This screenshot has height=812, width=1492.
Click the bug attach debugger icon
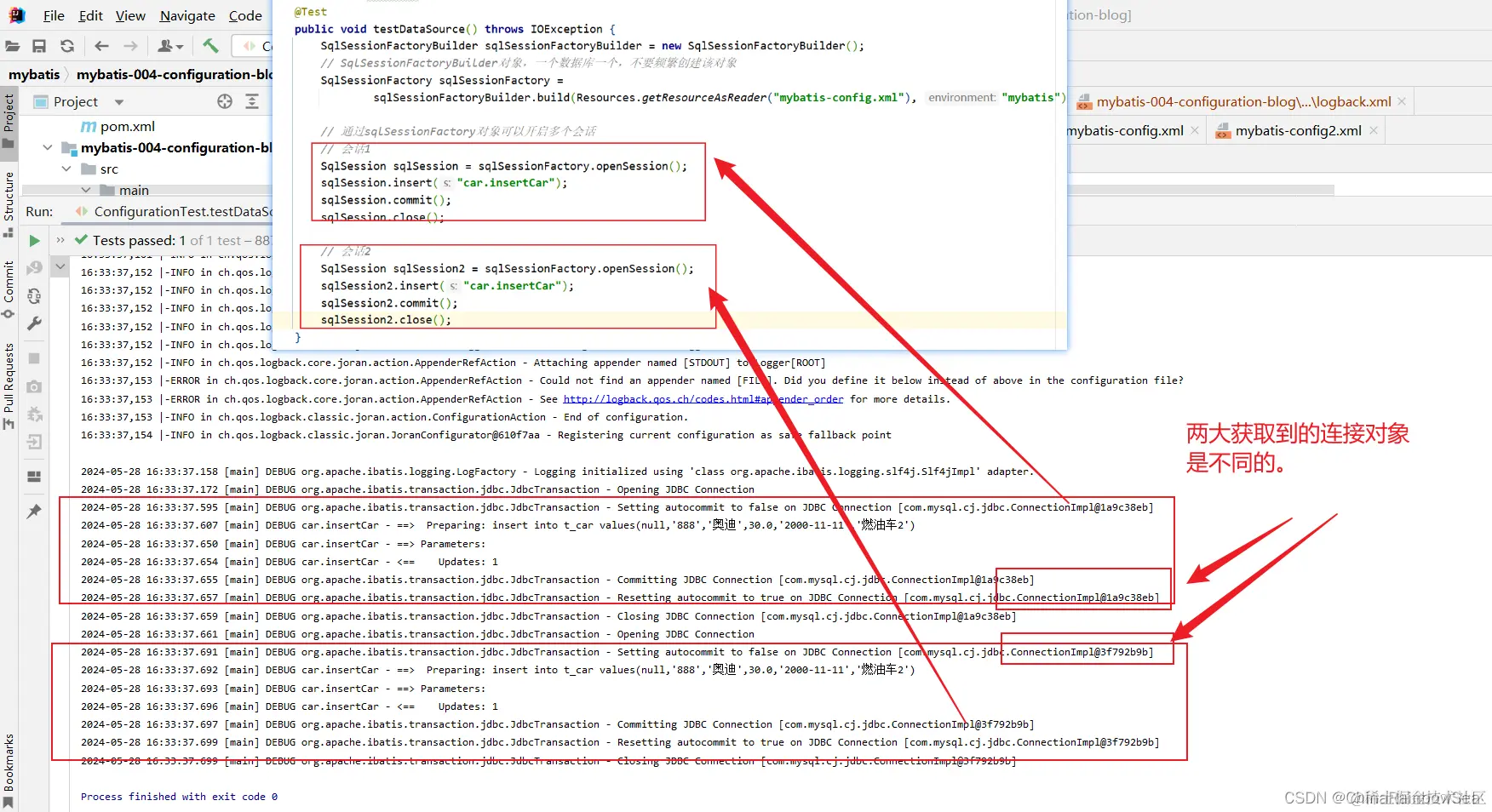[x=34, y=415]
